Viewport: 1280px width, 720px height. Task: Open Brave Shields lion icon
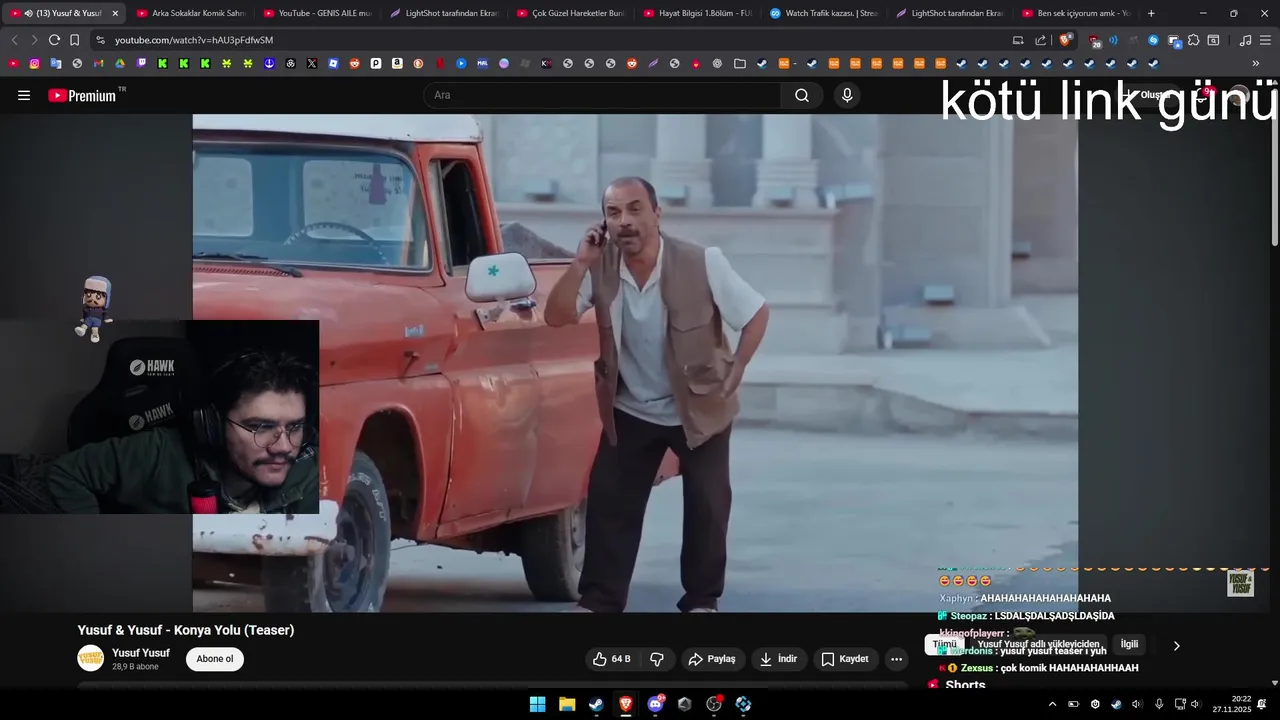tap(1066, 40)
